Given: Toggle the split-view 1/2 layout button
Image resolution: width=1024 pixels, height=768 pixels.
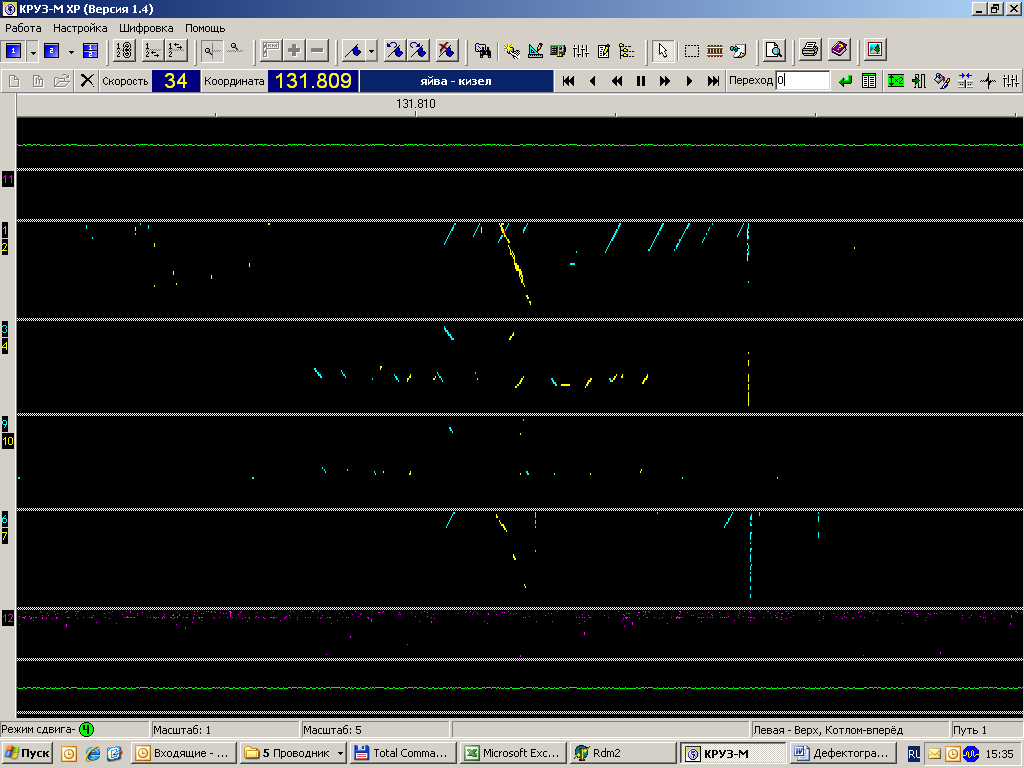Looking at the screenshot, I should pyautogui.click(x=90, y=50).
